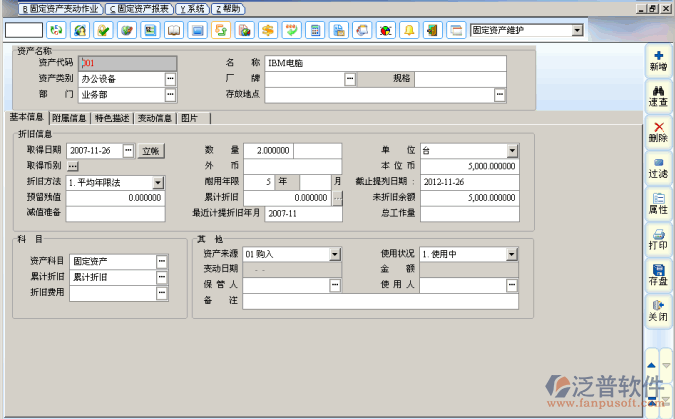Click the ellipsis button next to 资产类别
This screenshot has width=675, height=419.
pos(170,79)
